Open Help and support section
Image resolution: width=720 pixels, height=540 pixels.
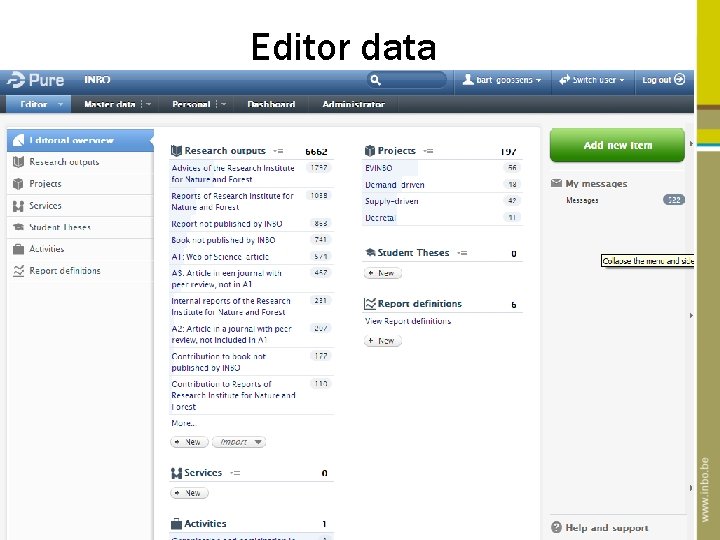tap(607, 528)
